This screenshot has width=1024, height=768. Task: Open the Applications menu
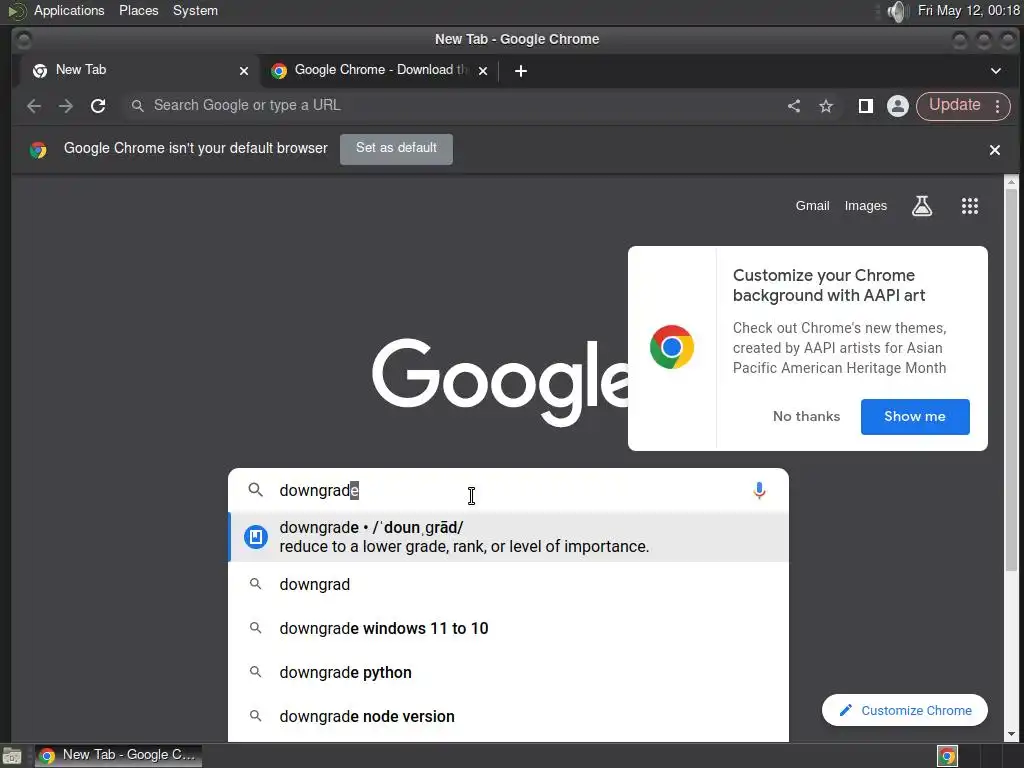pyautogui.click(x=69, y=11)
